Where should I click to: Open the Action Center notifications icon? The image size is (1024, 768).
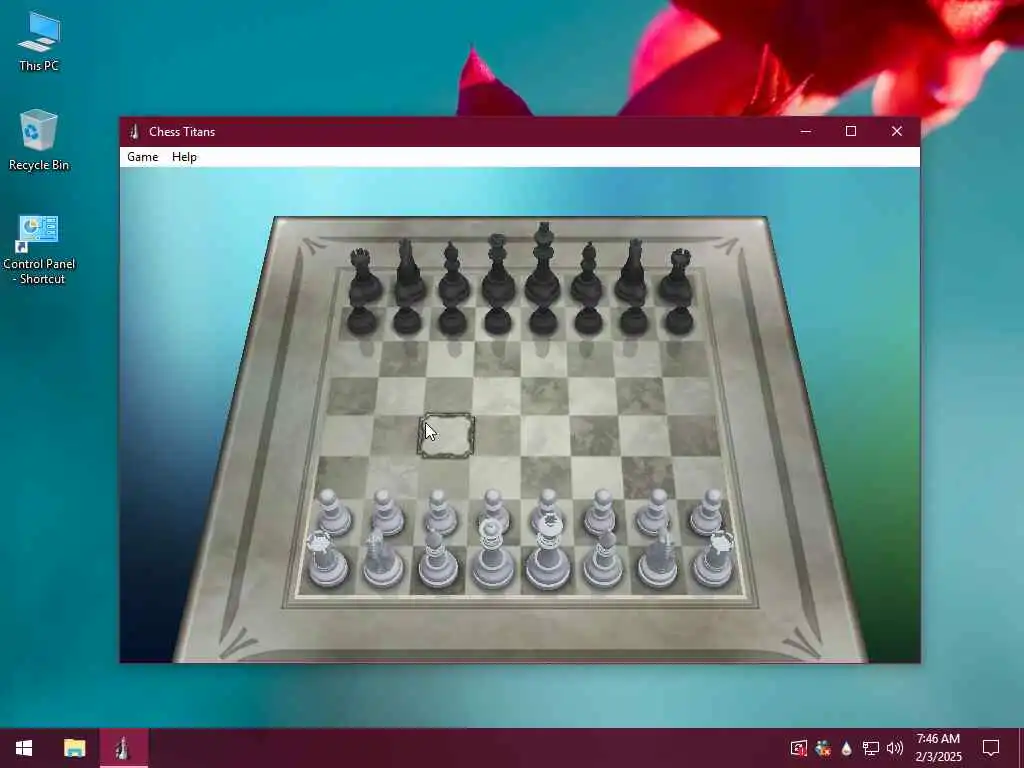click(x=991, y=748)
